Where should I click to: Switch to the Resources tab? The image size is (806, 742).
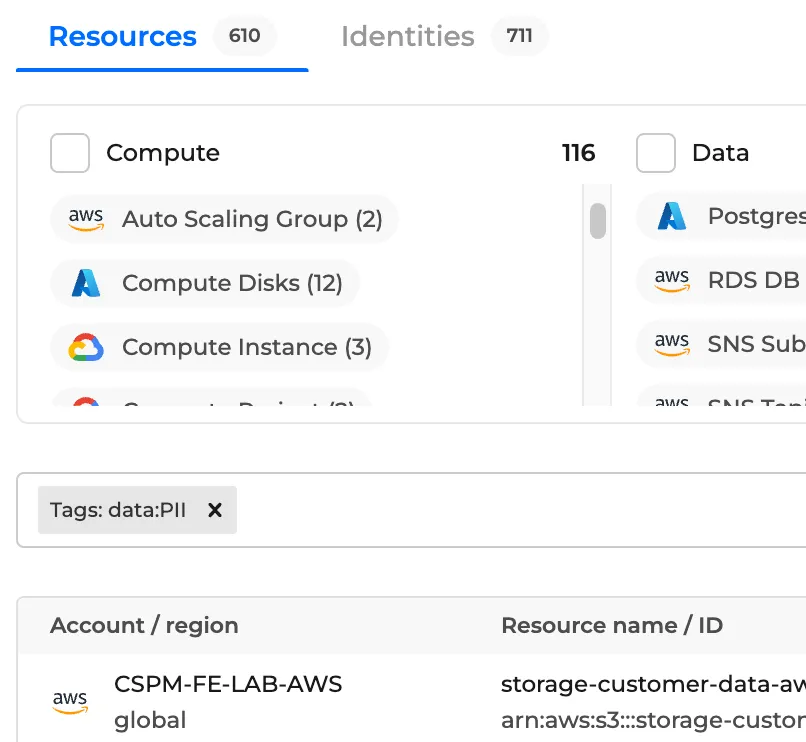point(123,37)
